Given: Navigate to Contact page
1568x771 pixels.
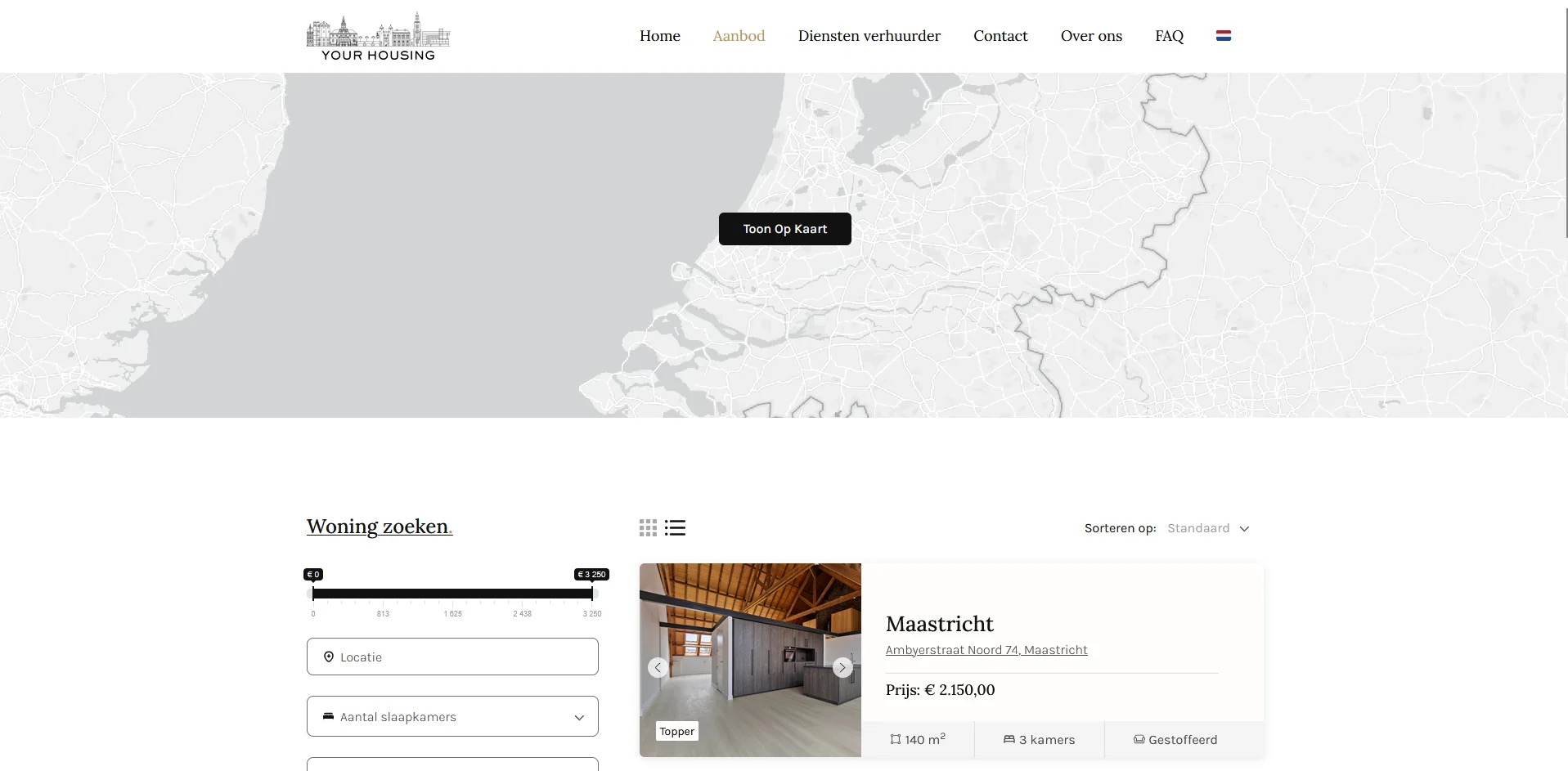Looking at the screenshot, I should [1000, 36].
